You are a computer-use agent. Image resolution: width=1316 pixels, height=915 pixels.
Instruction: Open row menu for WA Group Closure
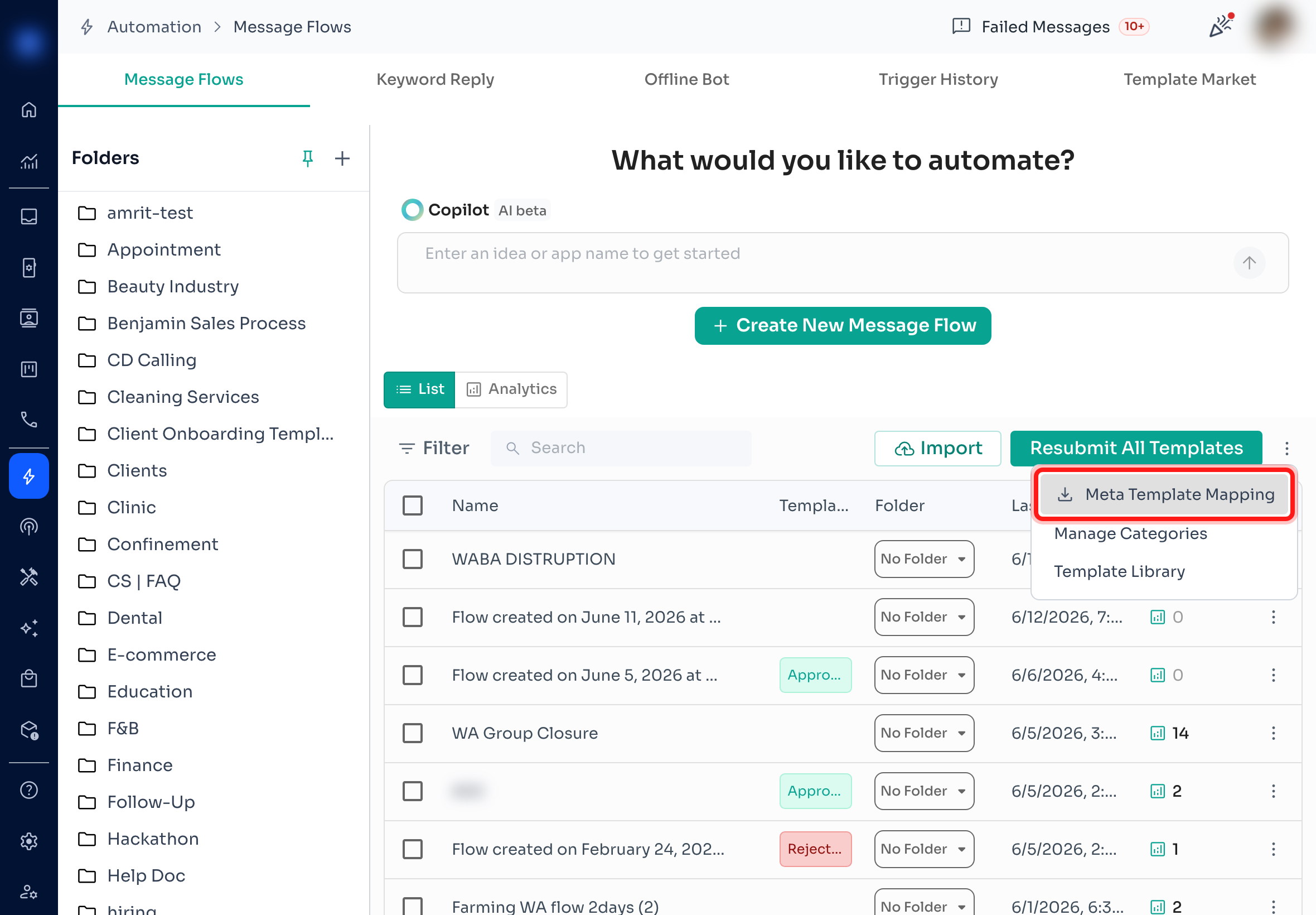point(1273,733)
